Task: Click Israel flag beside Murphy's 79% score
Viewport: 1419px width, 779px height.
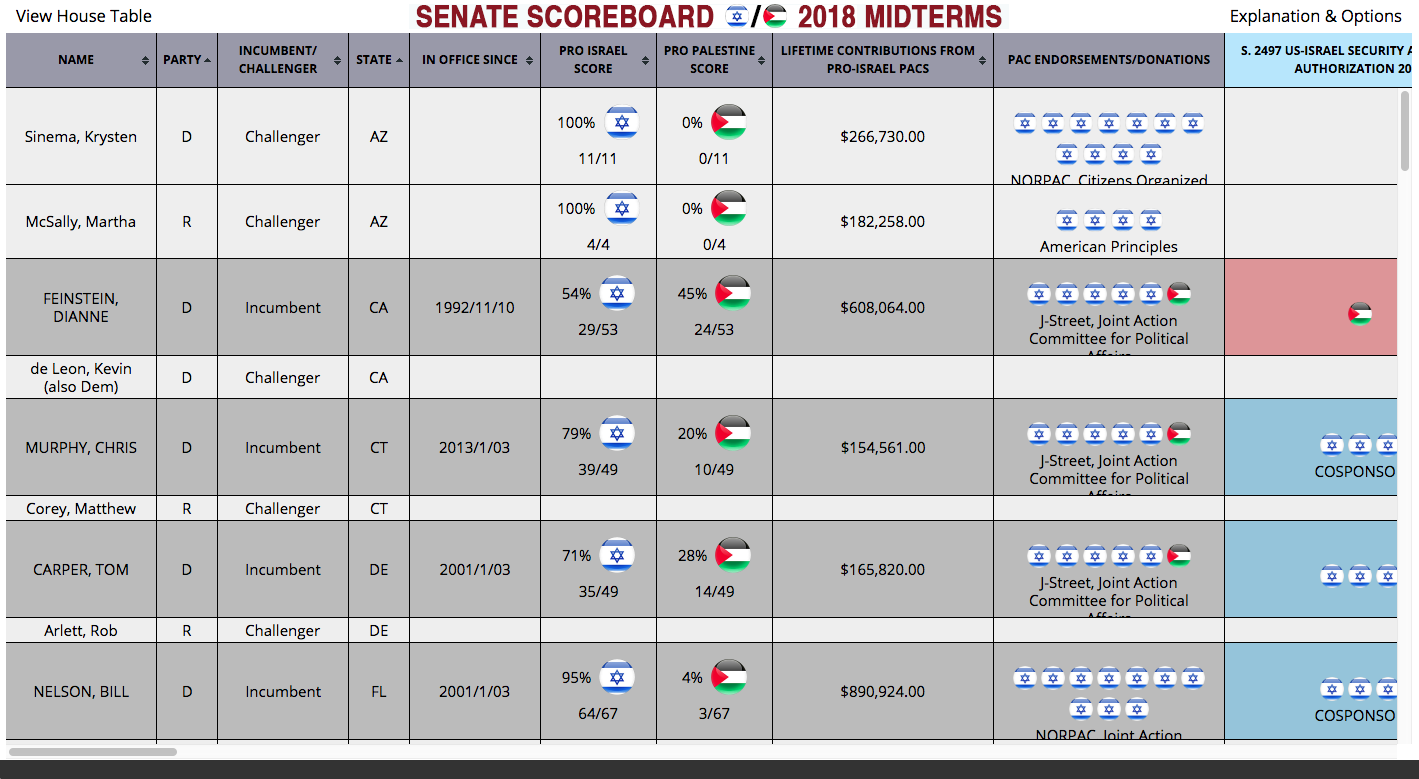Action: (616, 433)
